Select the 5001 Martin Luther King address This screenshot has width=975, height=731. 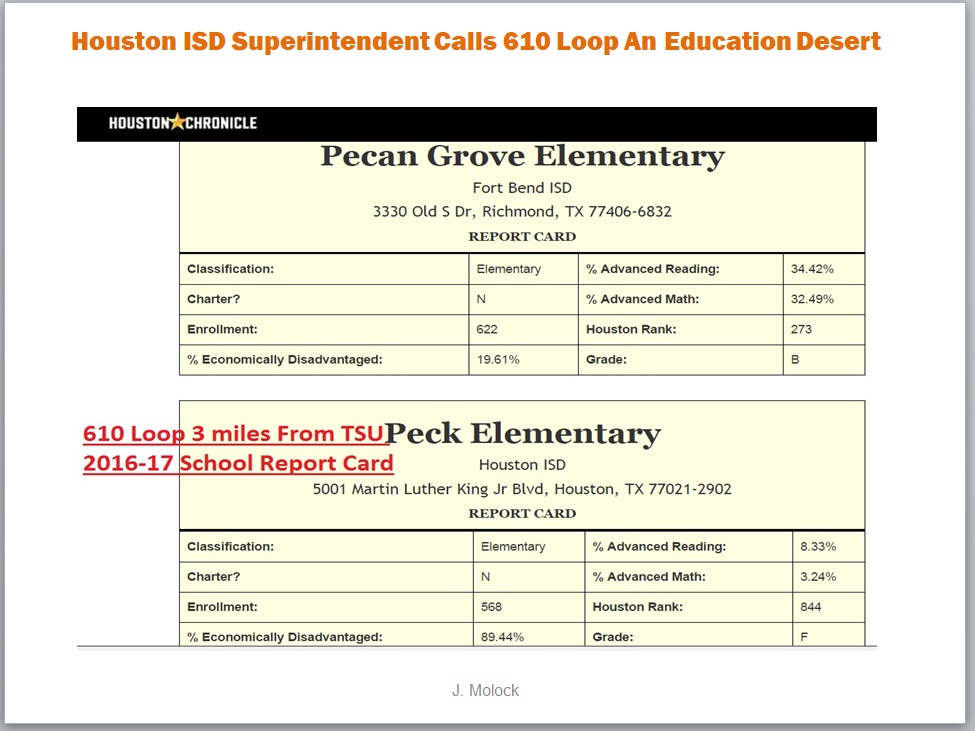coord(522,489)
